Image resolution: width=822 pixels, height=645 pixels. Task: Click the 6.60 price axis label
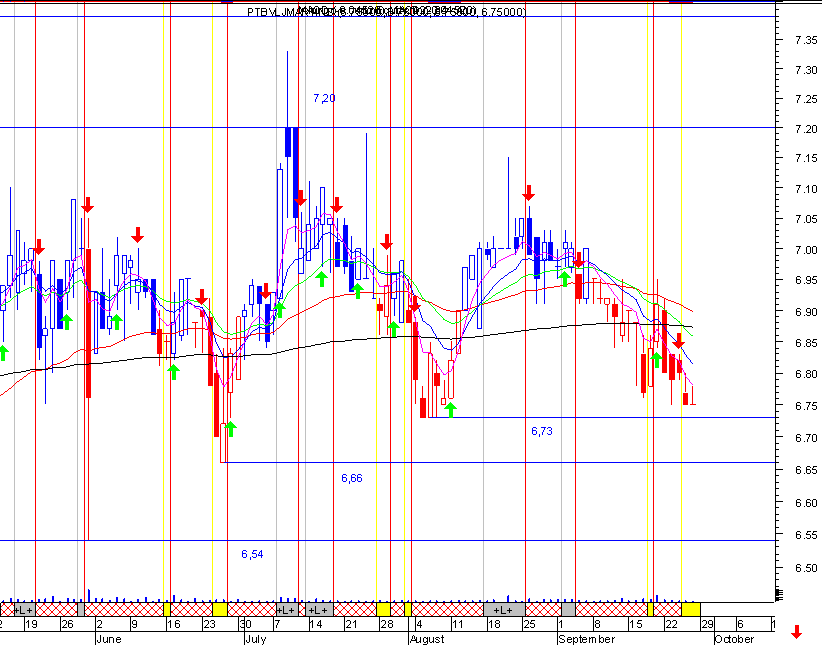click(806, 503)
